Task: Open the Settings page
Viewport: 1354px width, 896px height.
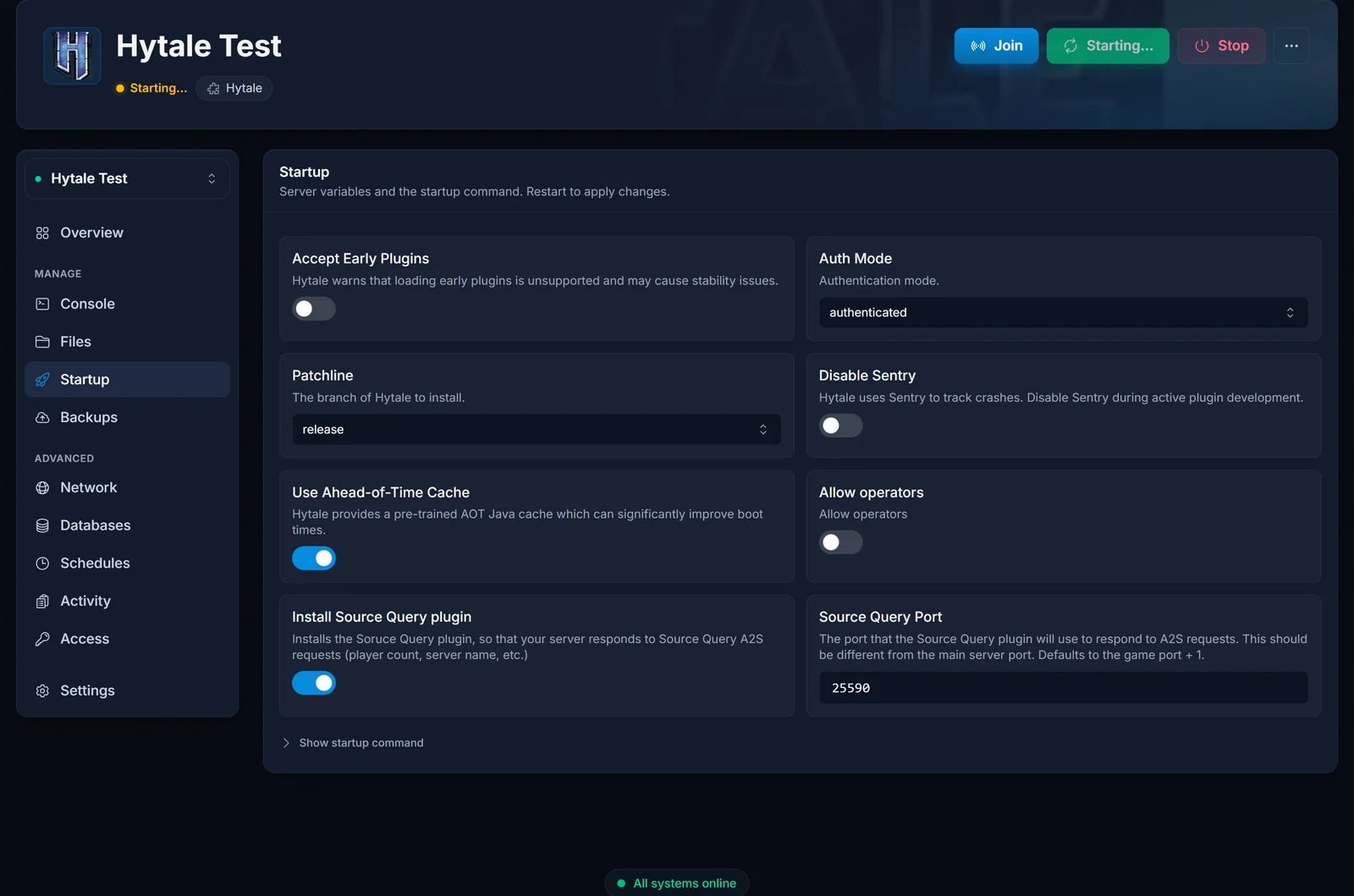Action: click(x=127, y=690)
